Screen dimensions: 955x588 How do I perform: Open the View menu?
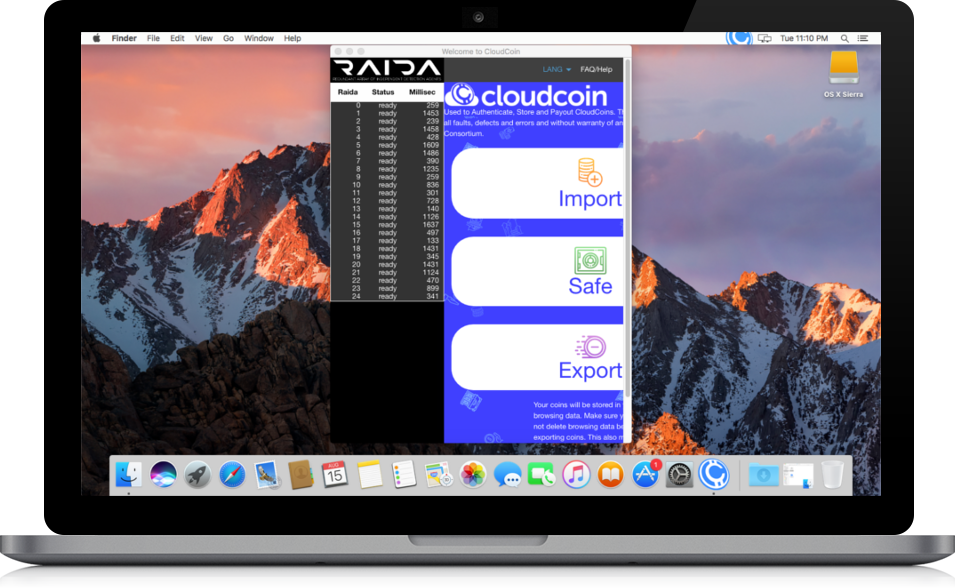tap(203, 38)
